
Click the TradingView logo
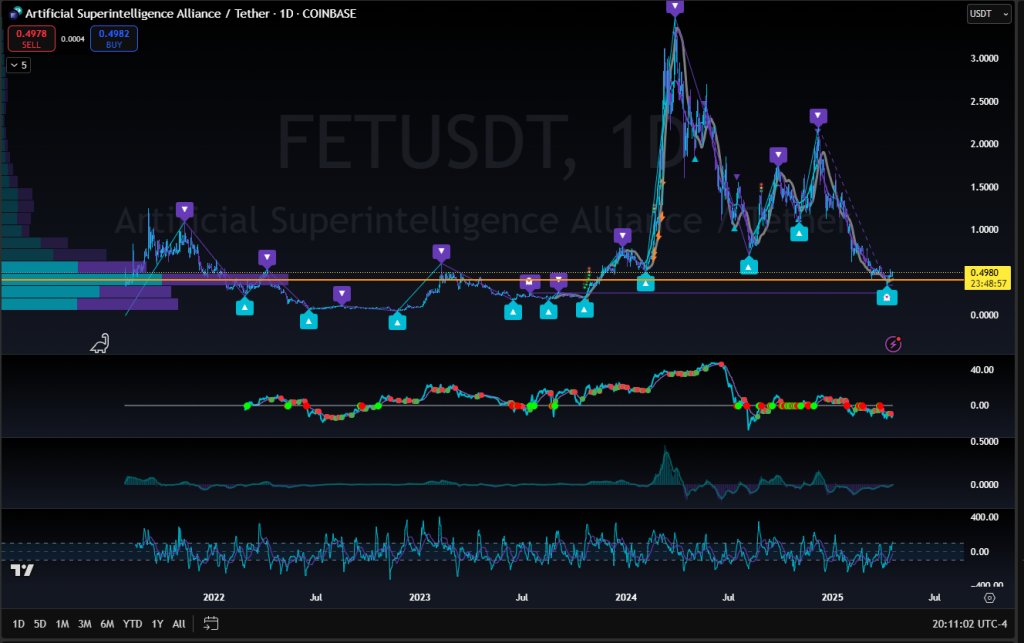pyautogui.click(x=22, y=570)
